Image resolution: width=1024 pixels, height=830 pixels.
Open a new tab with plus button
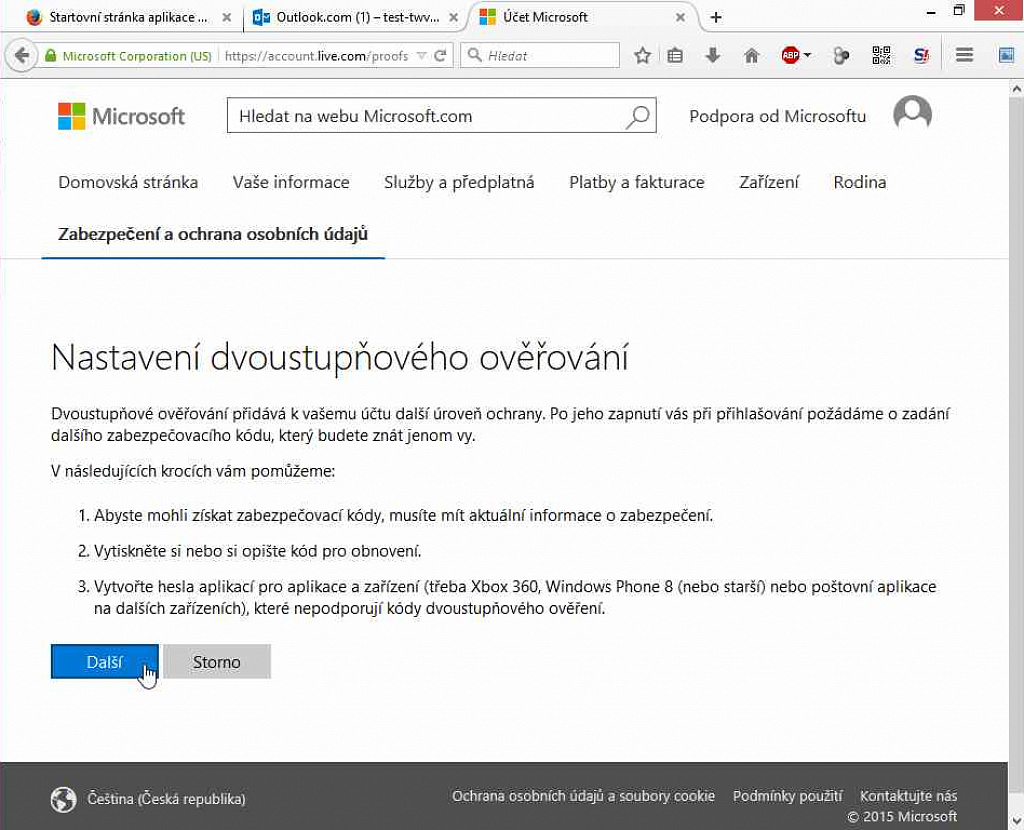[x=716, y=18]
